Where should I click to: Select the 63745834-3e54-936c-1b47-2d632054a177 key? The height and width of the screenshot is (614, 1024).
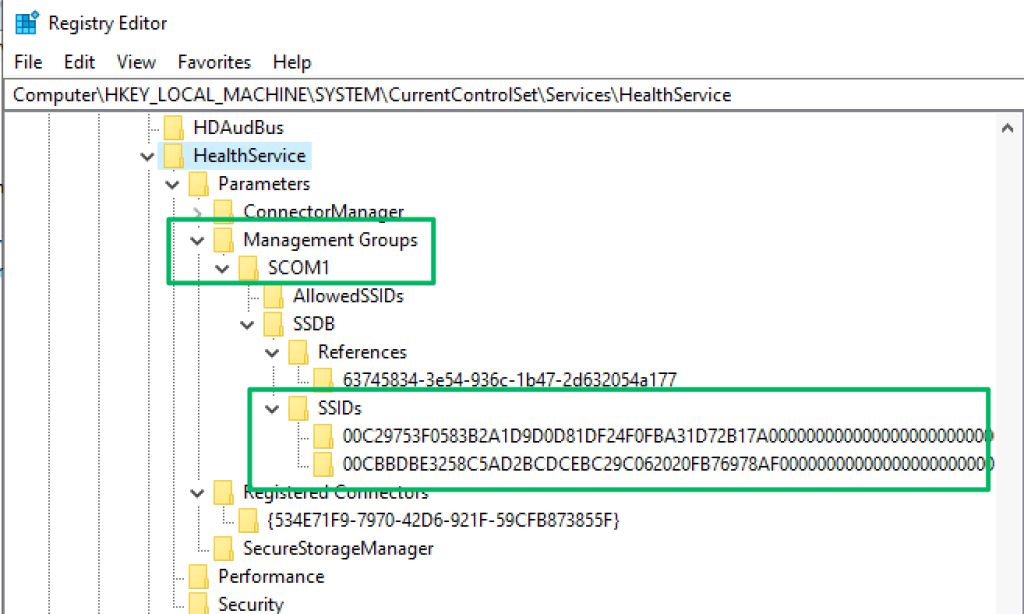coord(509,380)
